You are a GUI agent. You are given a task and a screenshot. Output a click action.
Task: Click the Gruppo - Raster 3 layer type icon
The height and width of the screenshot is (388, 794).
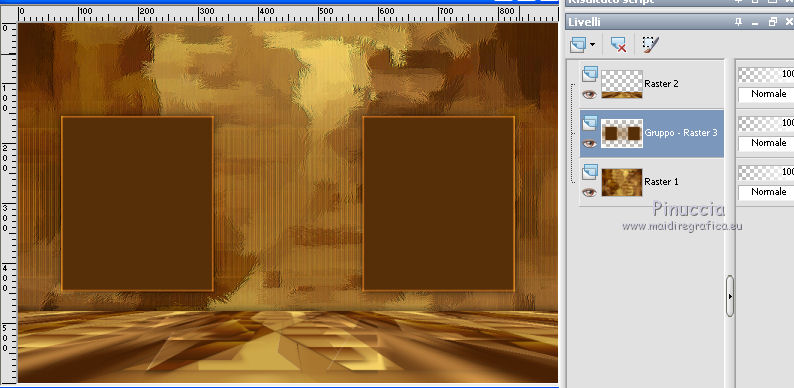[x=589, y=123]
